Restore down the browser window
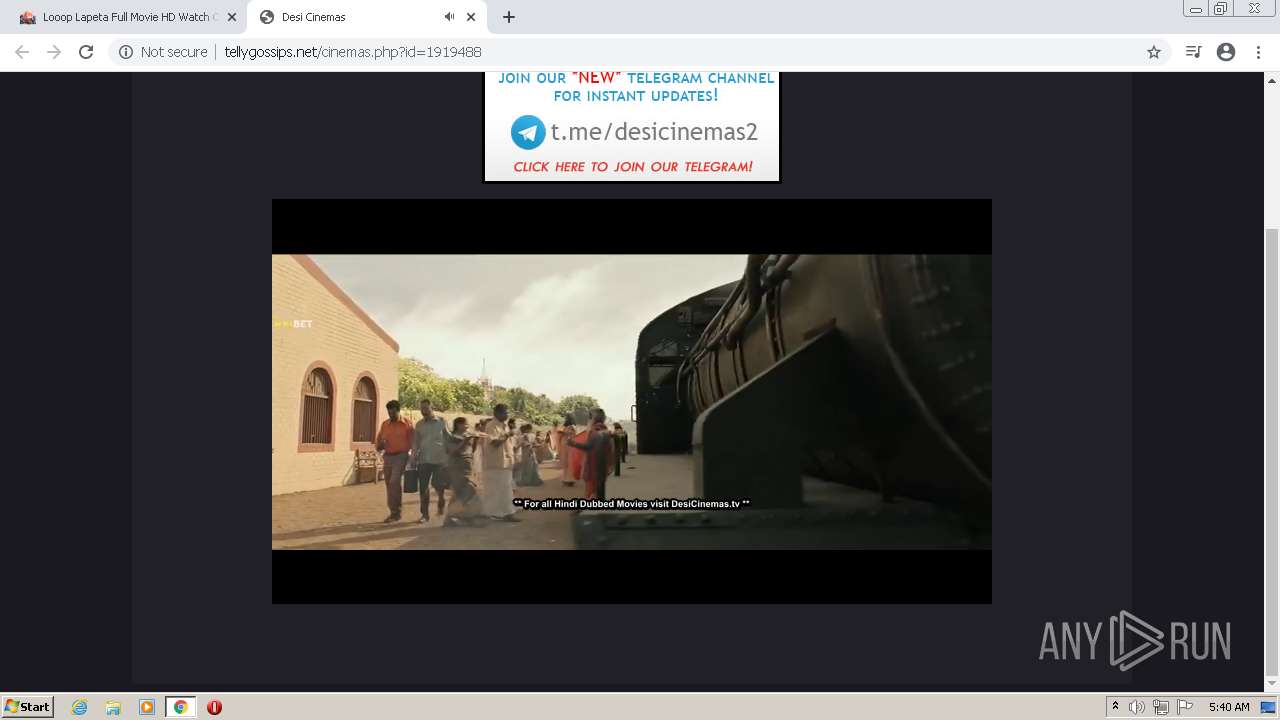This screenshot has width=1280, height=720. (1221, 8)
